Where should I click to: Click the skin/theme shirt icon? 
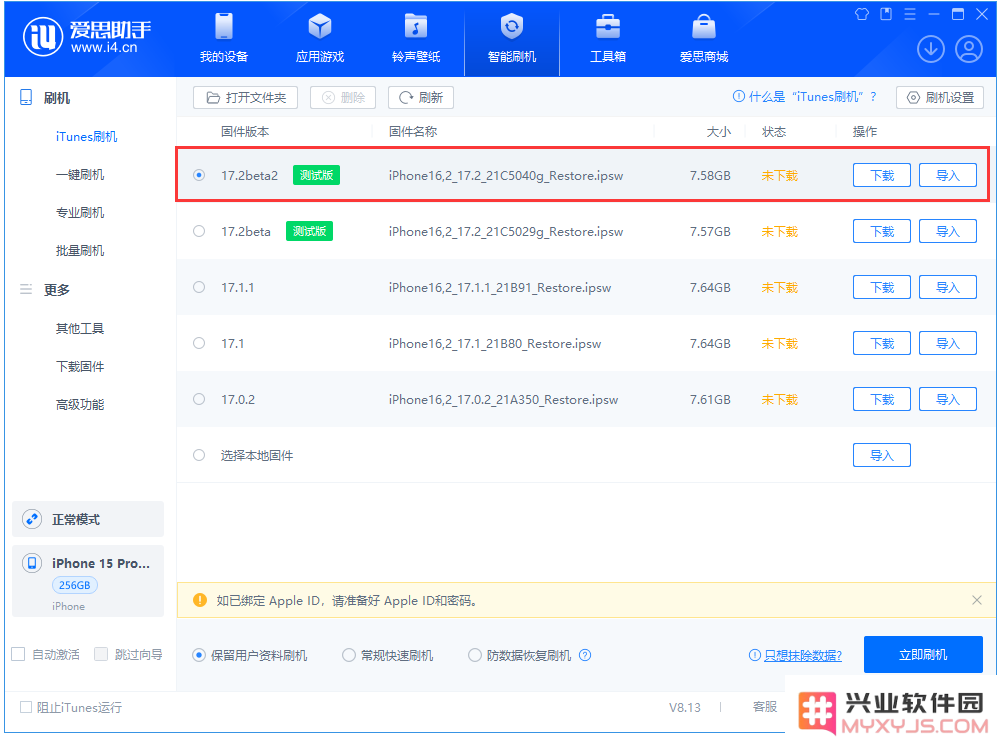pos(862,14)
